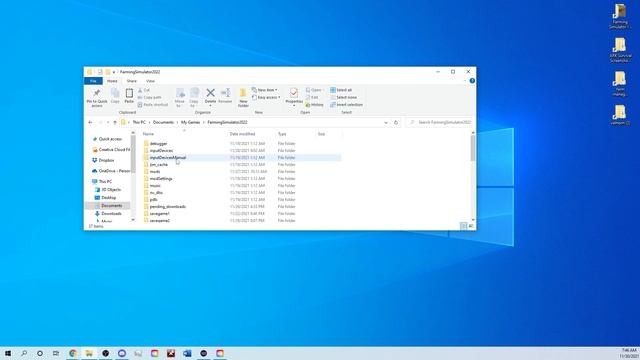The width and height of the screenshot is (640, 360).
Task: Open Task View on taskbar
Action: (x=56, y=353)
